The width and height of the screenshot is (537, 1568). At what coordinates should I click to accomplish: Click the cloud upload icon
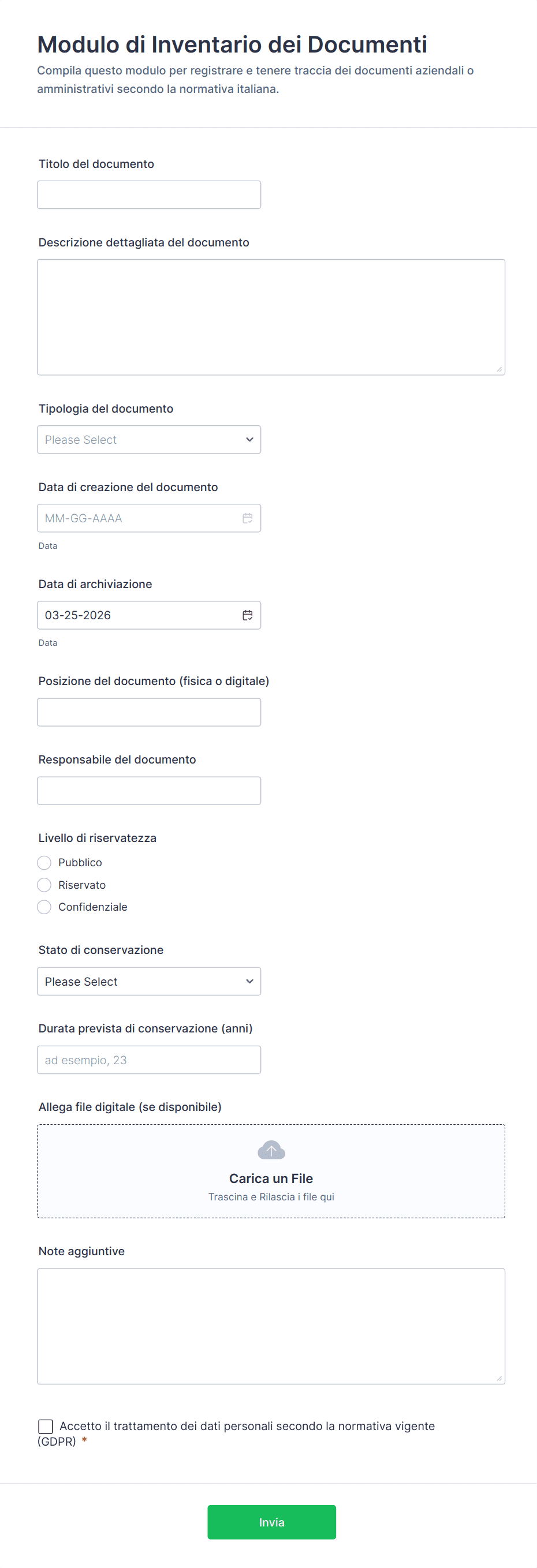click(271, 1150)
